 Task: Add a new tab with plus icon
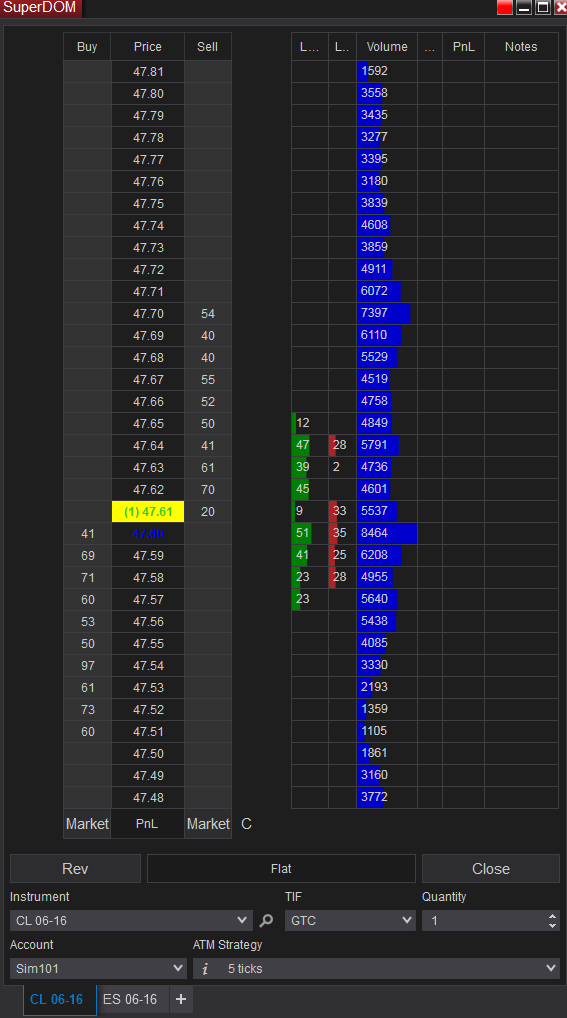(x=181, y=999)
